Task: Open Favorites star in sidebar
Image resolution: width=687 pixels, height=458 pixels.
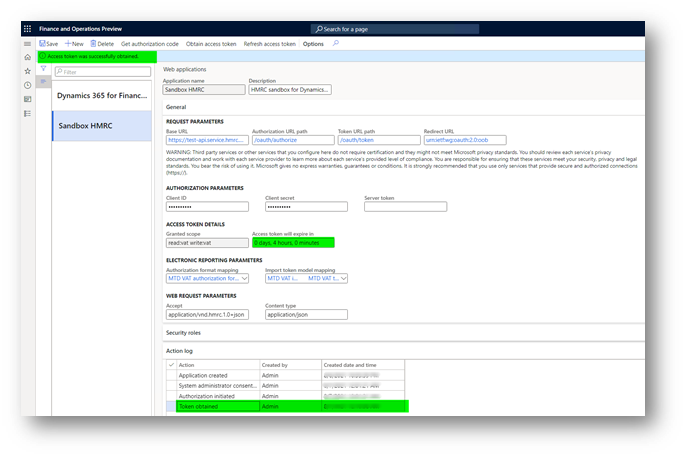Action: click(27, 71)
